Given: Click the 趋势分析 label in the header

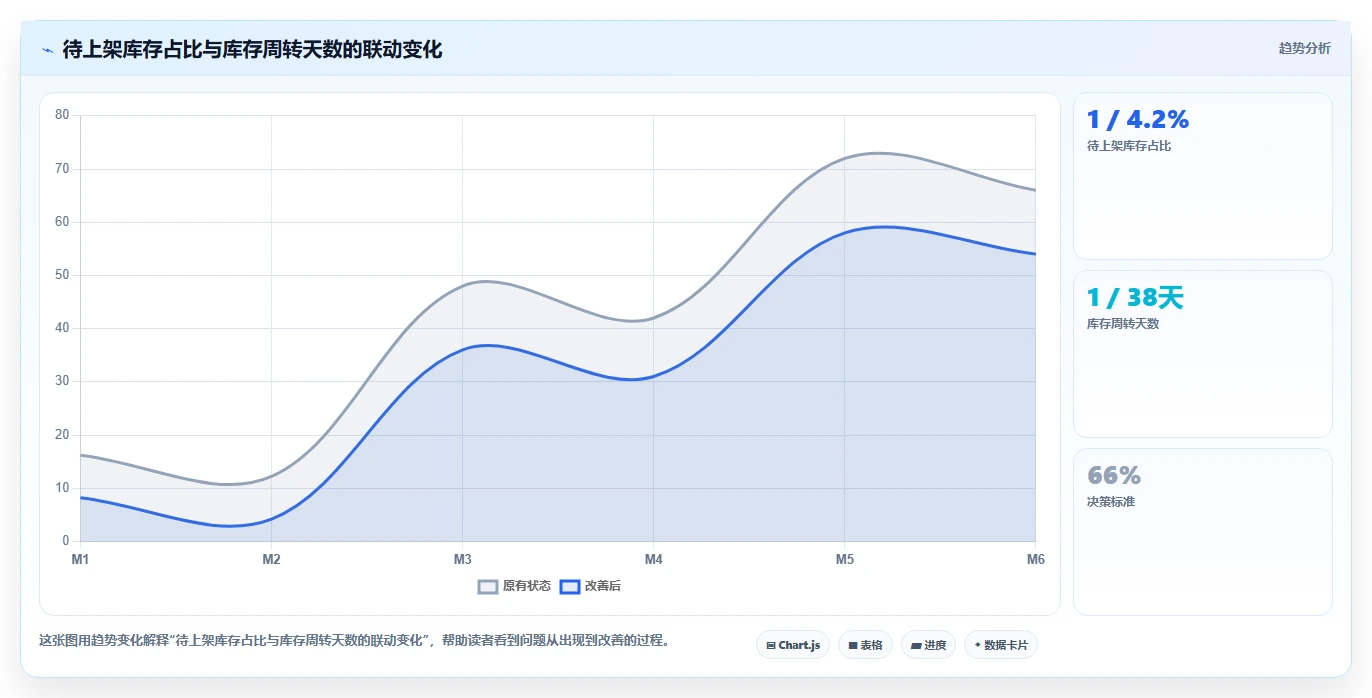Looking at the screenshot, I should click(1304, 48).
